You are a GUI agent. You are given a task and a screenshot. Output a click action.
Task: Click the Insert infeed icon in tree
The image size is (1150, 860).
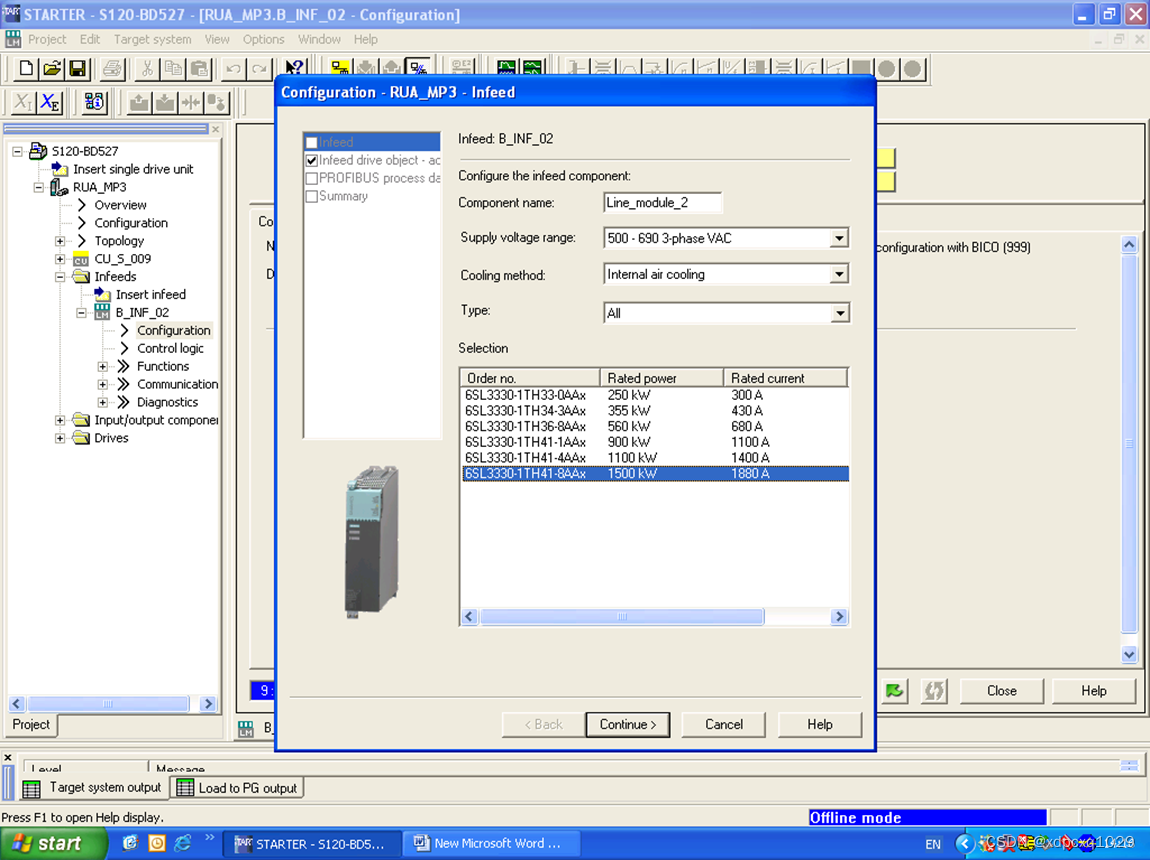(102, 295)
